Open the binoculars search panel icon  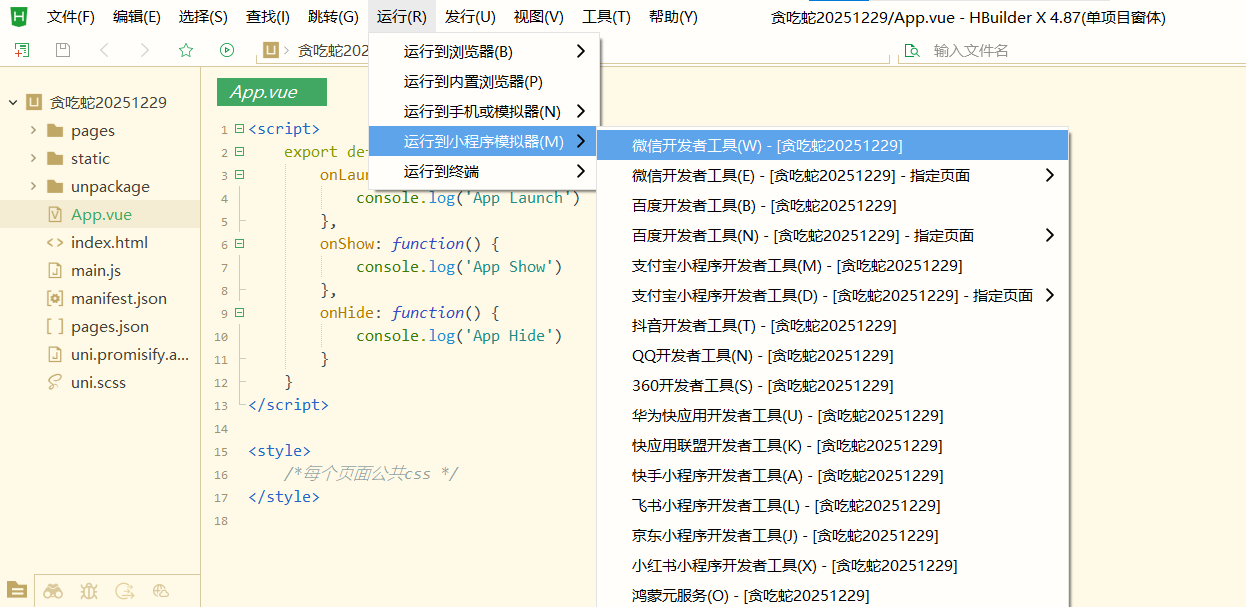(53, 591)
